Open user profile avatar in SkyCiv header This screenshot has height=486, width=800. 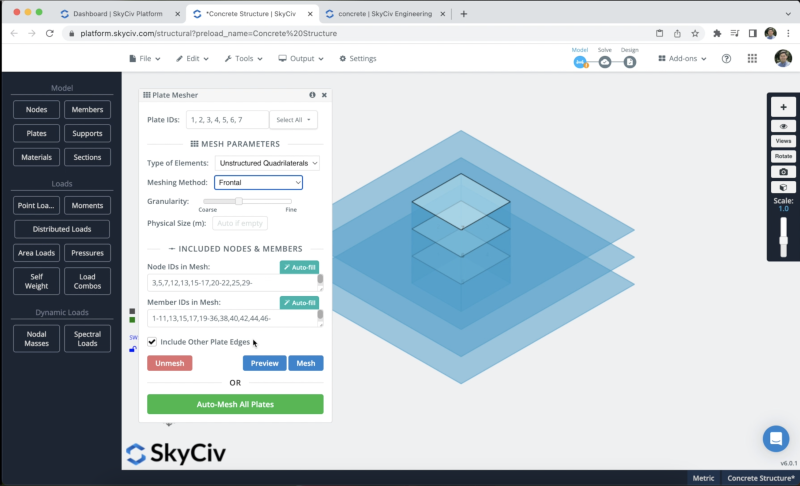click(x=783, y=58)
